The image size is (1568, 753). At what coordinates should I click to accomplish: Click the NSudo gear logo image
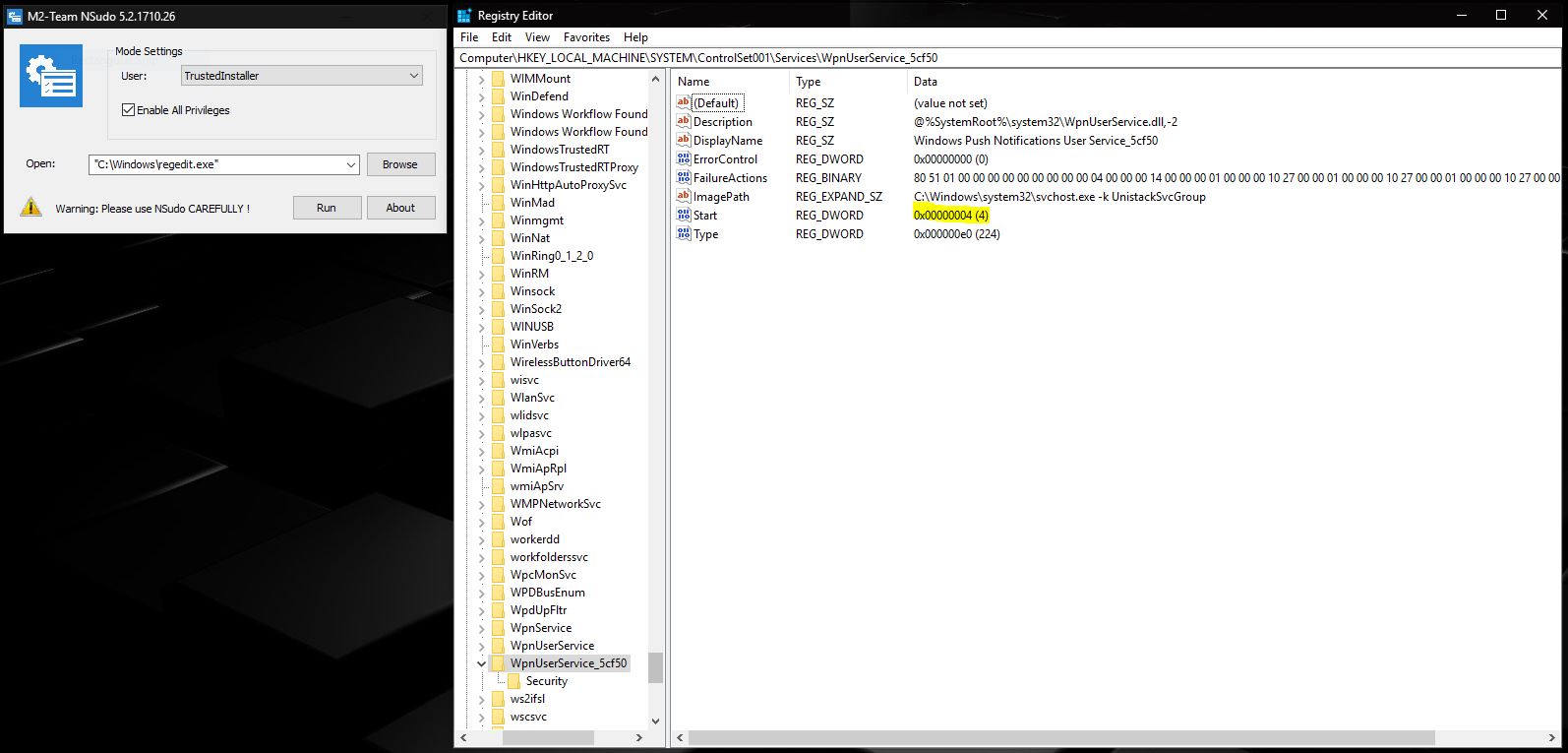tap(51, 75)
